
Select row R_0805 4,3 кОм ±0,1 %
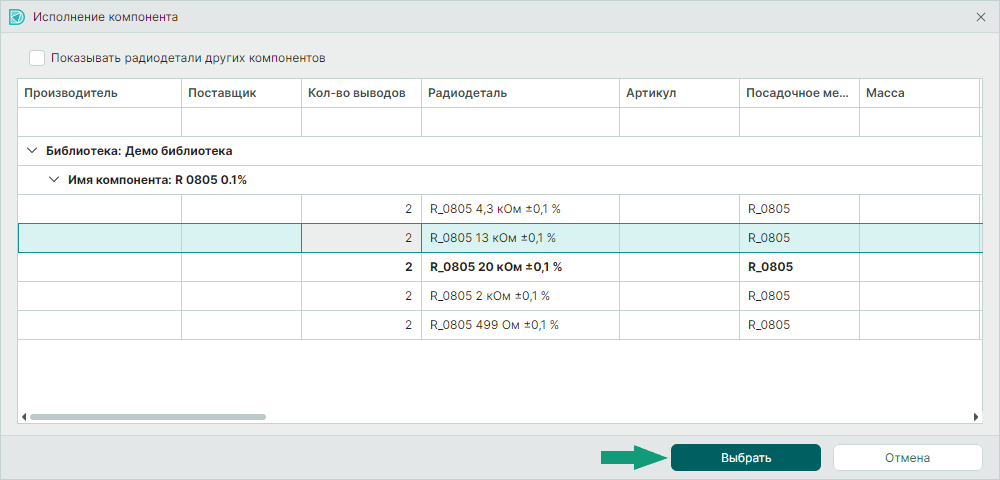(499, 208)
